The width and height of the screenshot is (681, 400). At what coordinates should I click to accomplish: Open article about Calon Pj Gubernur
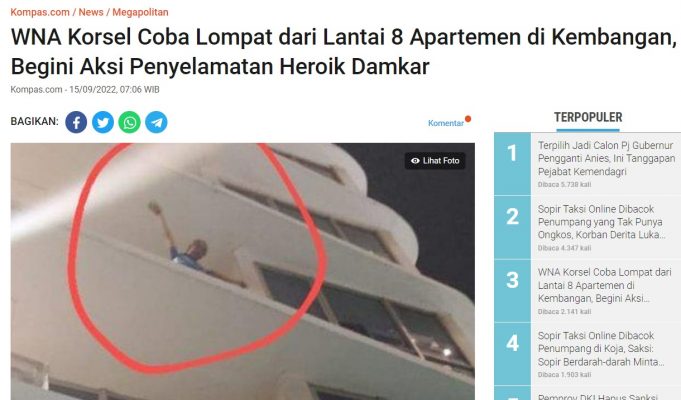click(606, 158)
